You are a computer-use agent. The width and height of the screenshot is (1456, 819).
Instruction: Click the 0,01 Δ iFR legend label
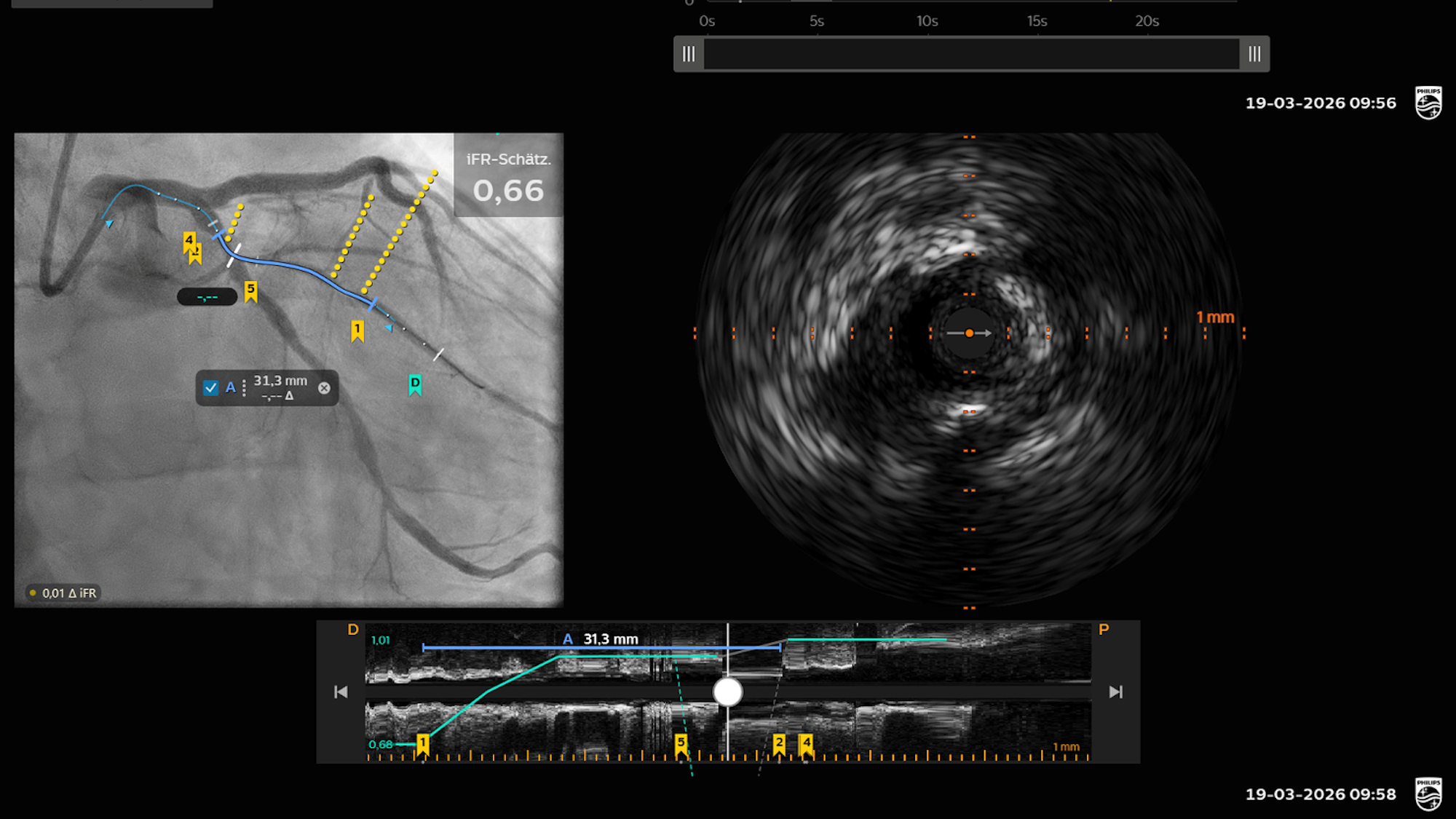(x=64, y=593)
